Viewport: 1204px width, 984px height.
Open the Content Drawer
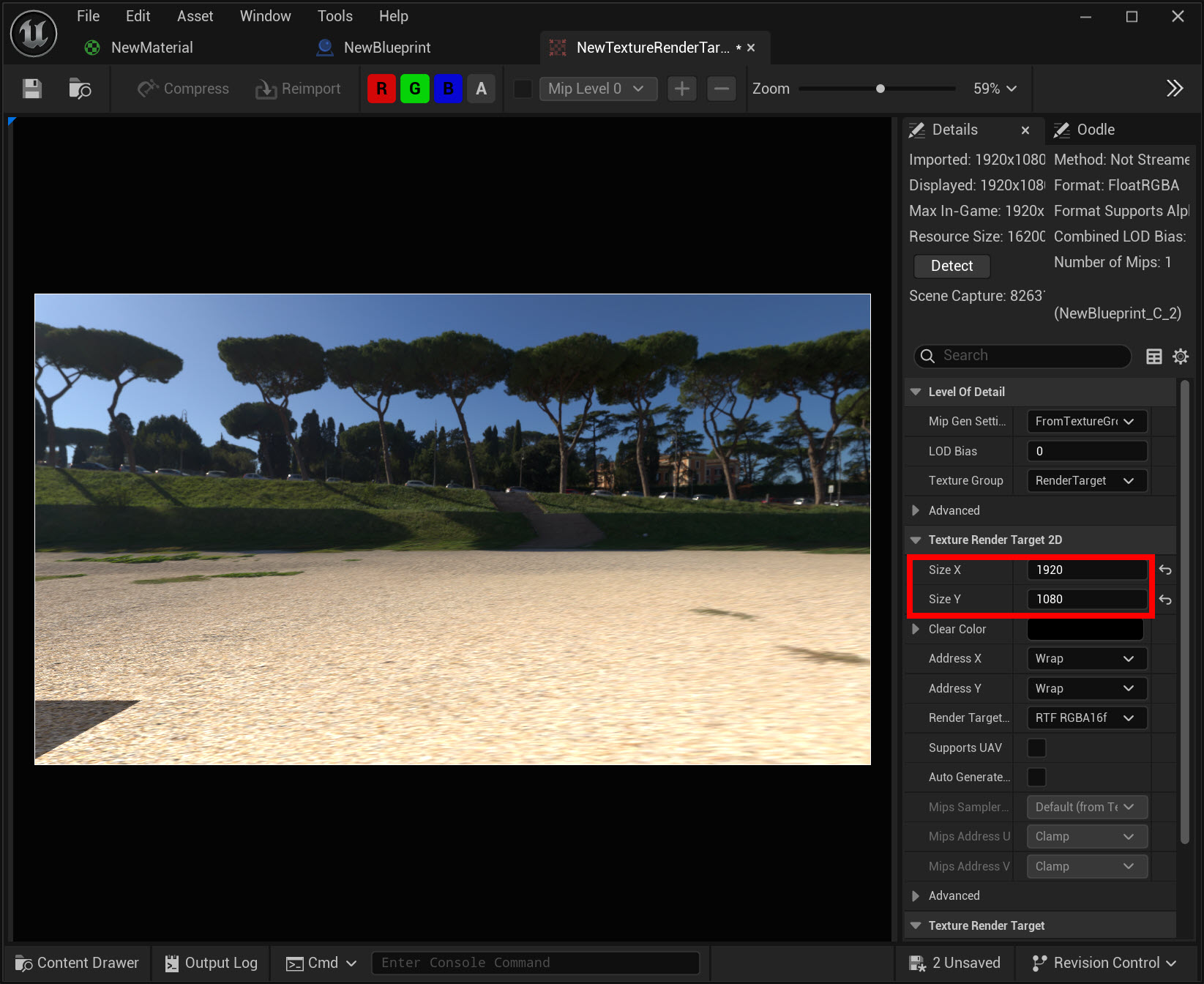[77, 963]
